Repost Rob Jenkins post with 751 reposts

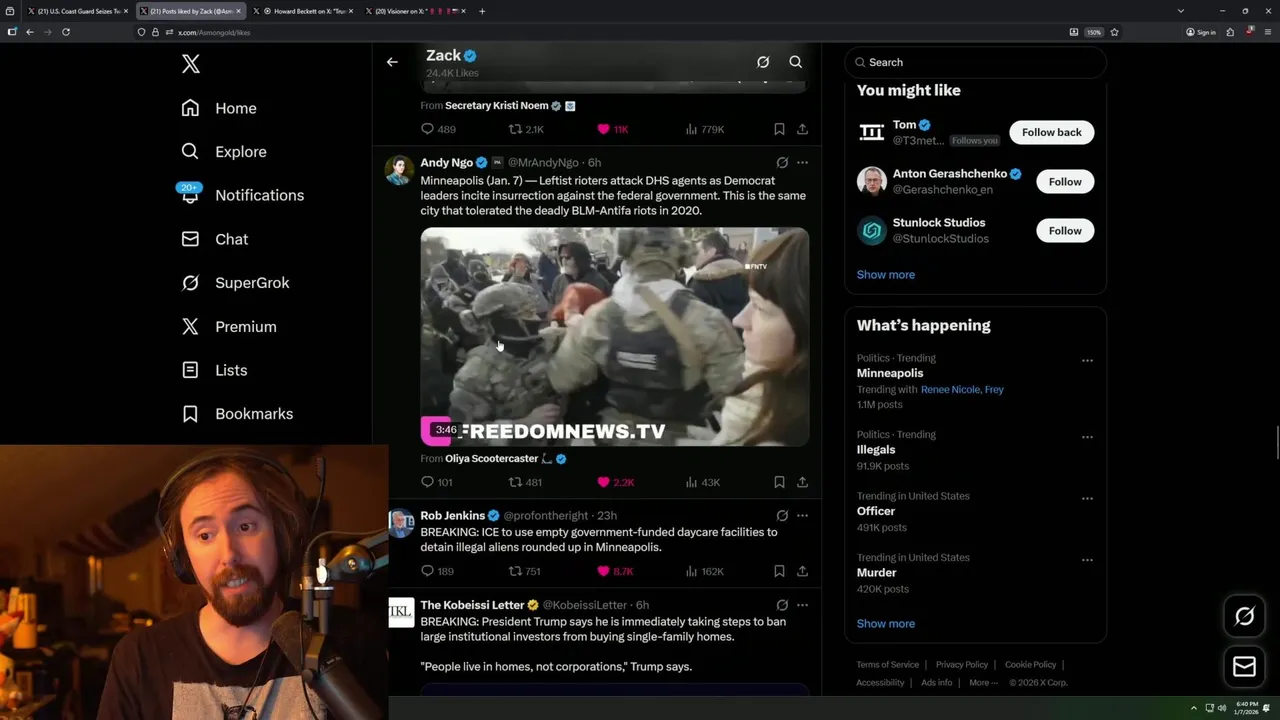tap(525, 571)
